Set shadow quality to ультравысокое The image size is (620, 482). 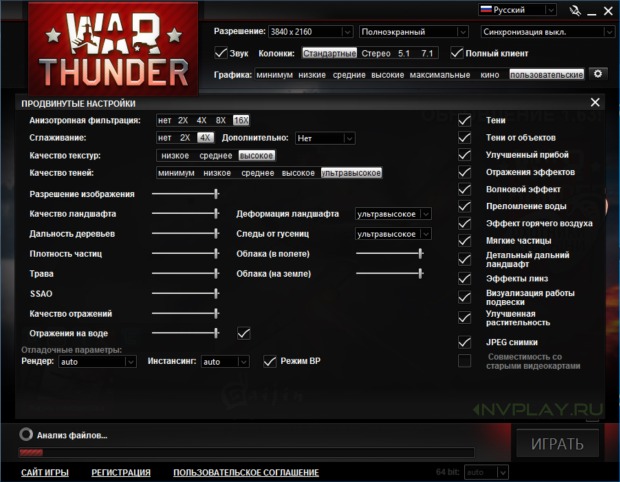click(351, 173)
